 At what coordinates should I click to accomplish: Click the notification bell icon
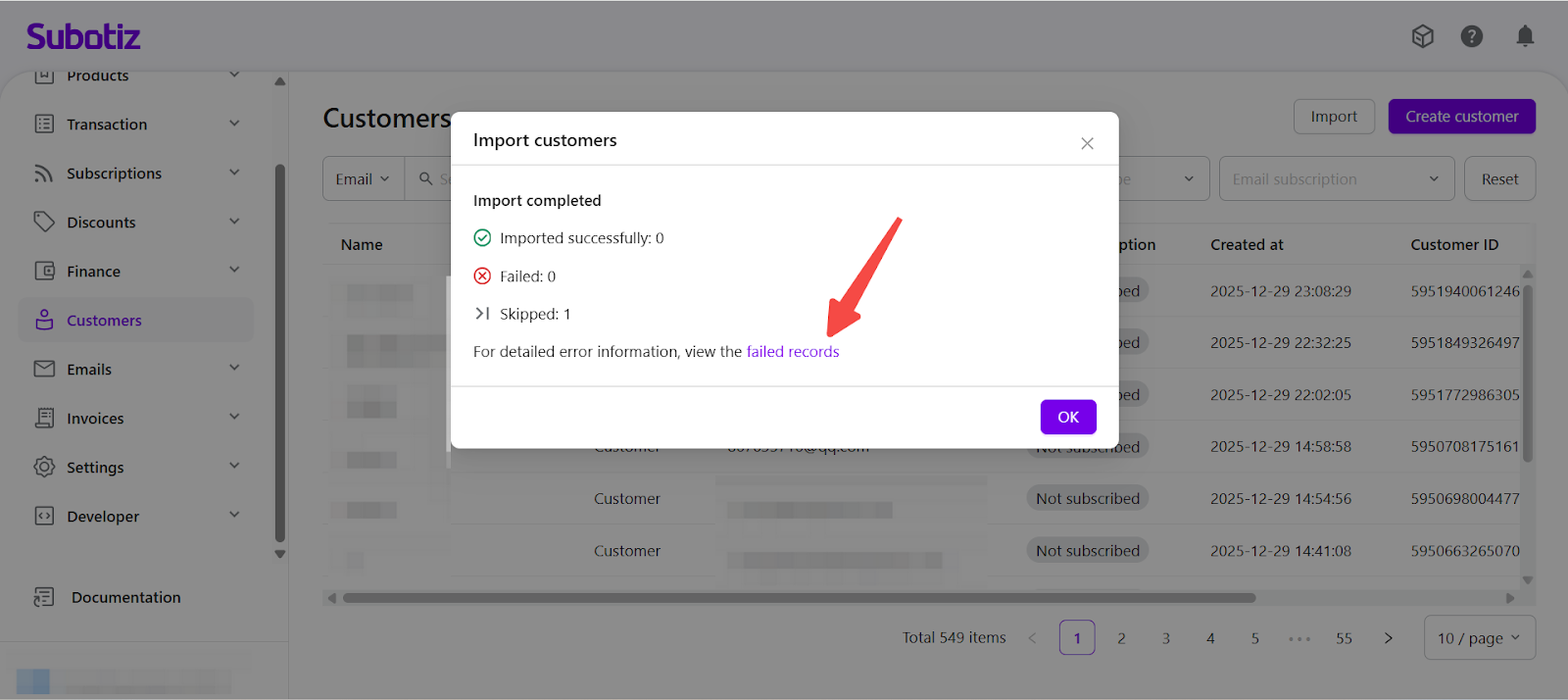(x=1525, y=37)
